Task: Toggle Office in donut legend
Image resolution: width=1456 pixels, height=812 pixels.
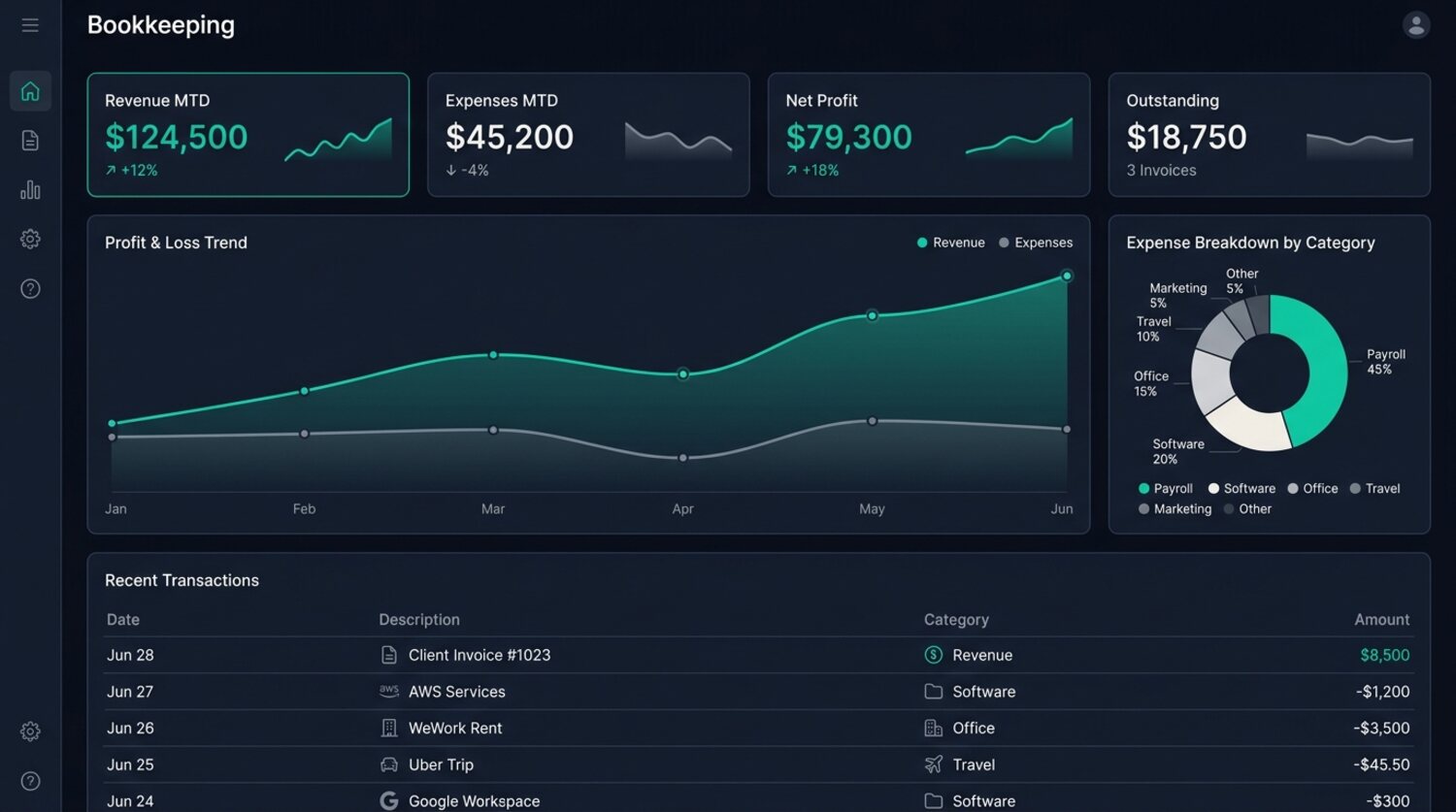Action: tap(1312, 489)
